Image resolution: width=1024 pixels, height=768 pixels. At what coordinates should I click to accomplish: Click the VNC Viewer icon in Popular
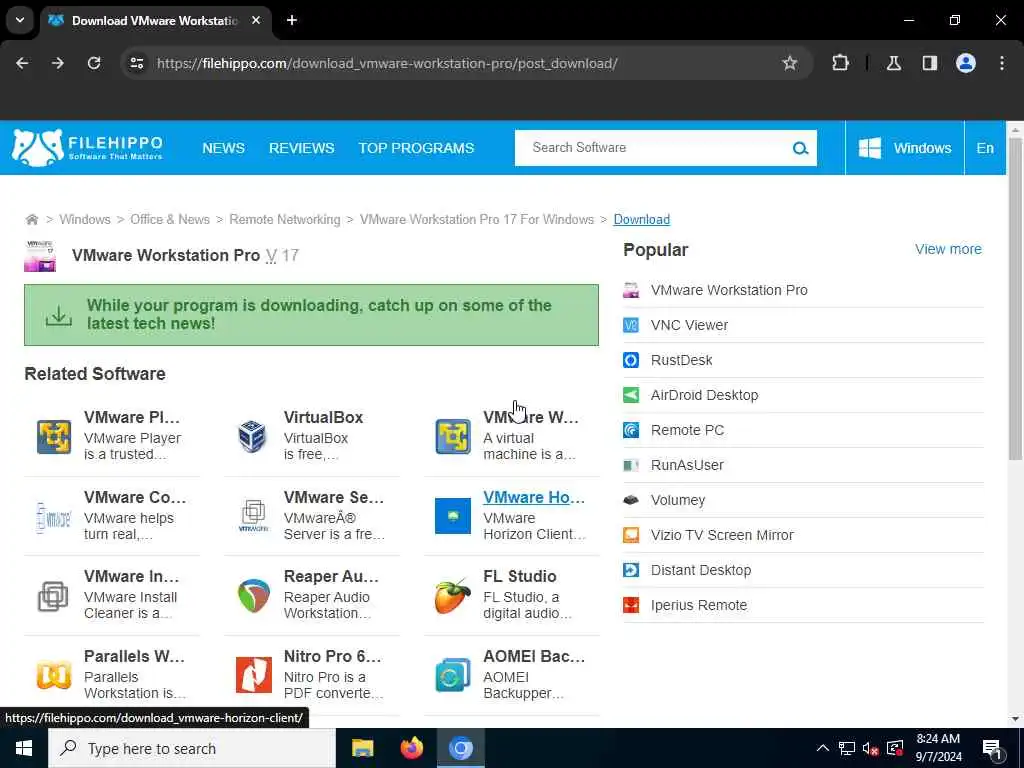631,325
